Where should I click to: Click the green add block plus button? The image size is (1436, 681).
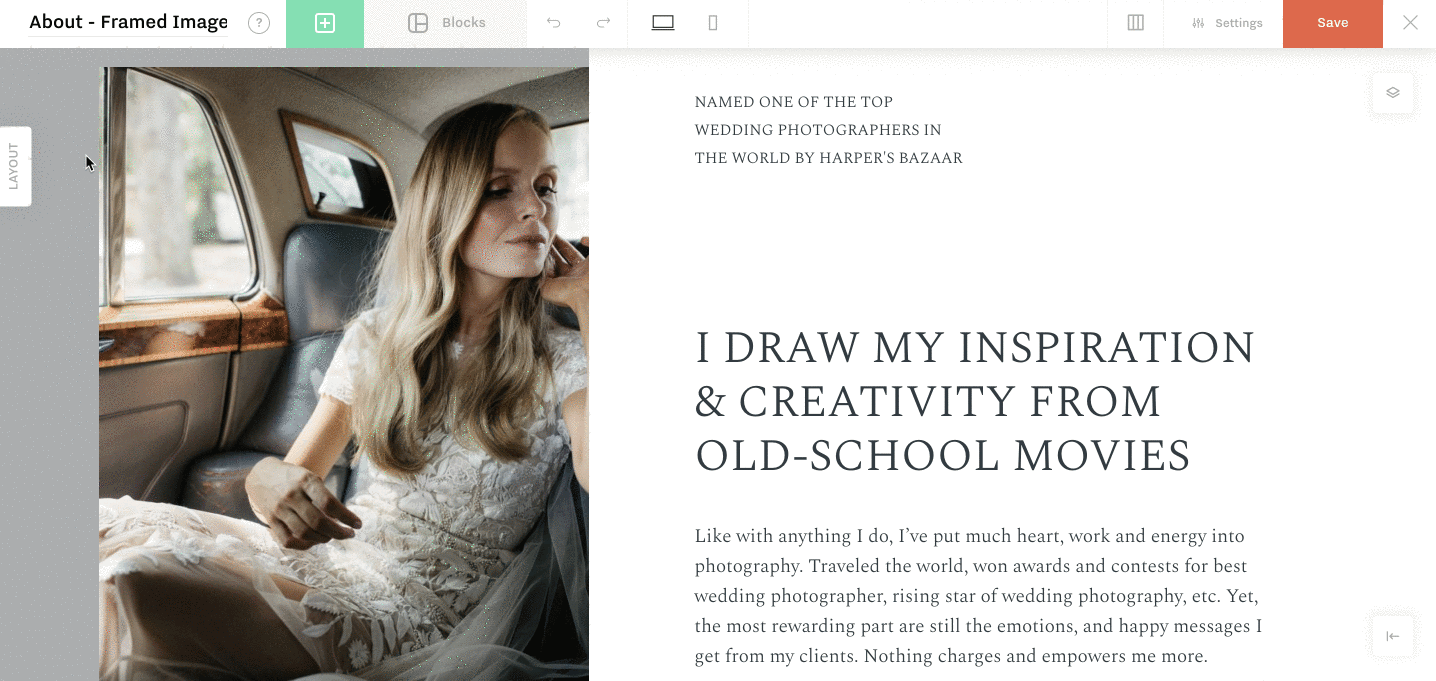click(x=325, y=23)
